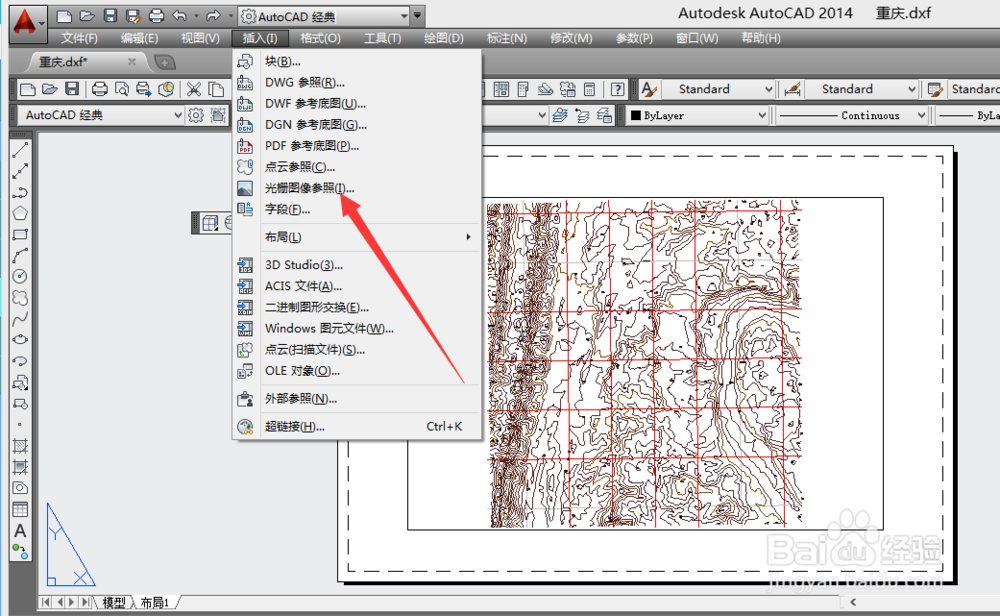Click the Help question mark icon
This screenshot has height=616, width=1000.
[x=617, y=89]
